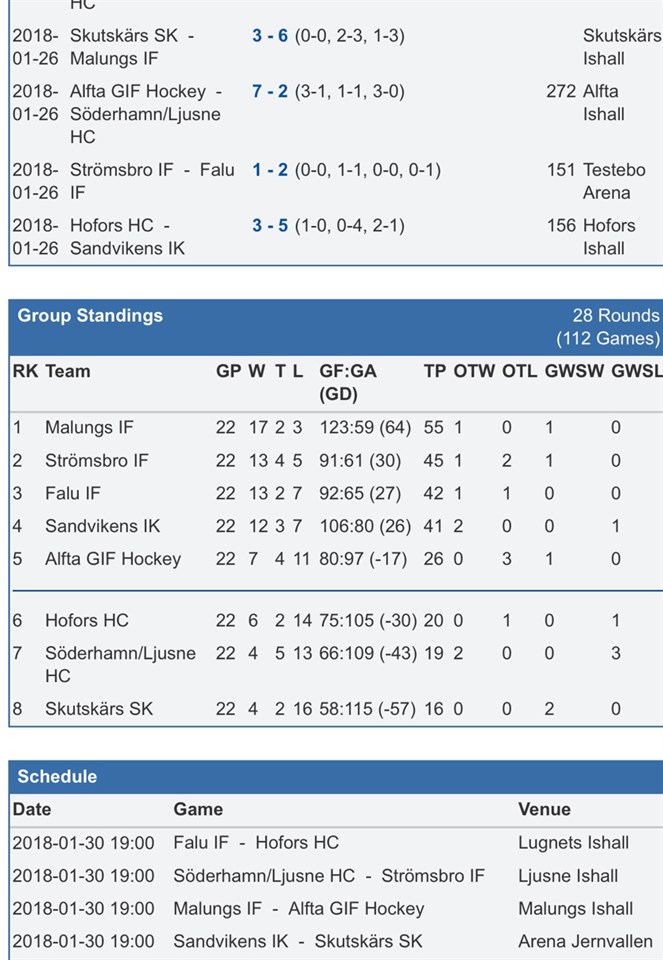Select Malungs IF in the Group Standings table
This screenshot has height=960, width=663.
click(89, 428)
